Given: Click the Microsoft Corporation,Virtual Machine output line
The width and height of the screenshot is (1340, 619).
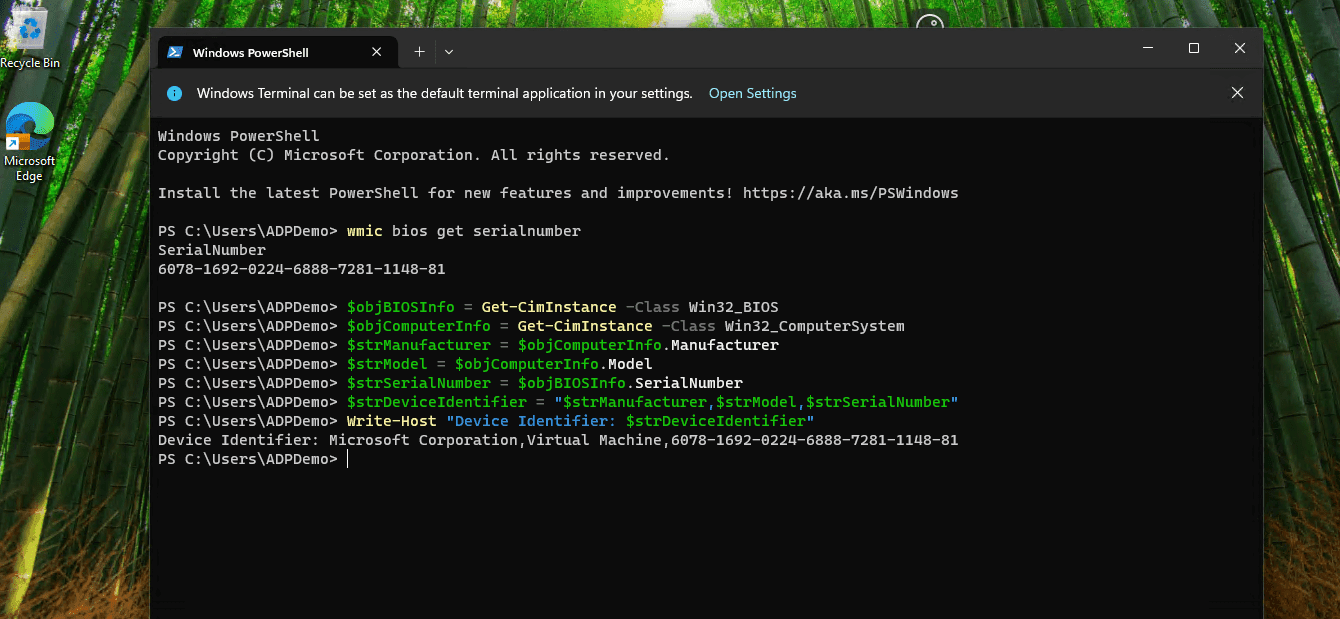Looking at the screenshot, I should coord(557,440).
